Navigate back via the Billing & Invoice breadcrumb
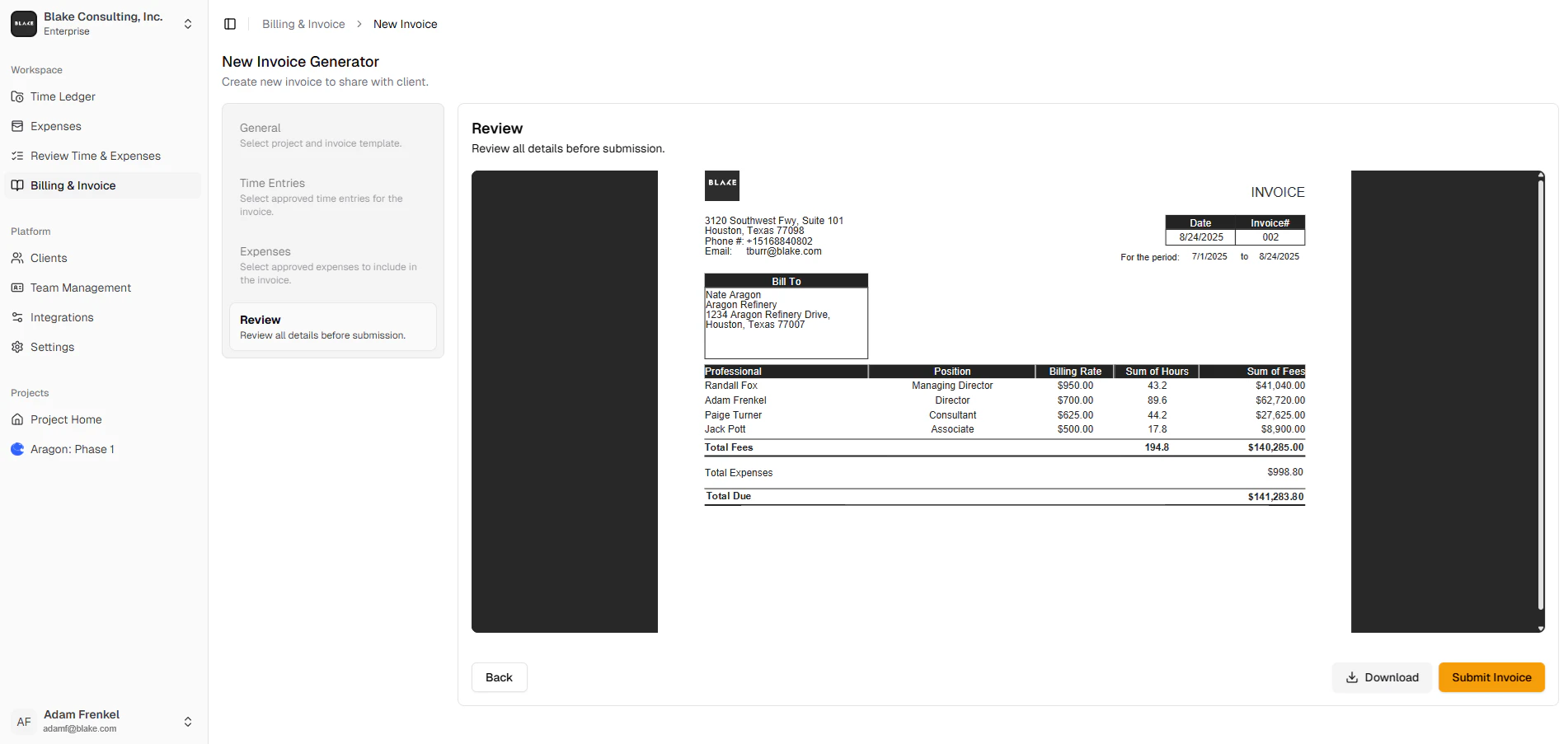The width and height of the screenshot is (1568, 744). click(x=303, y=24)
